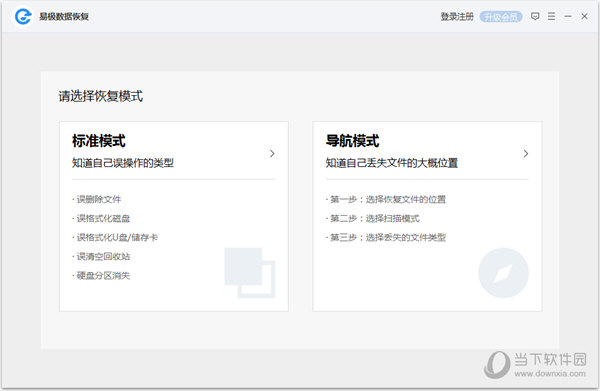Click the overlapping squares icon in 标准模式 card
The width and height of the screenshot is (600, 391).
[250, 273]
